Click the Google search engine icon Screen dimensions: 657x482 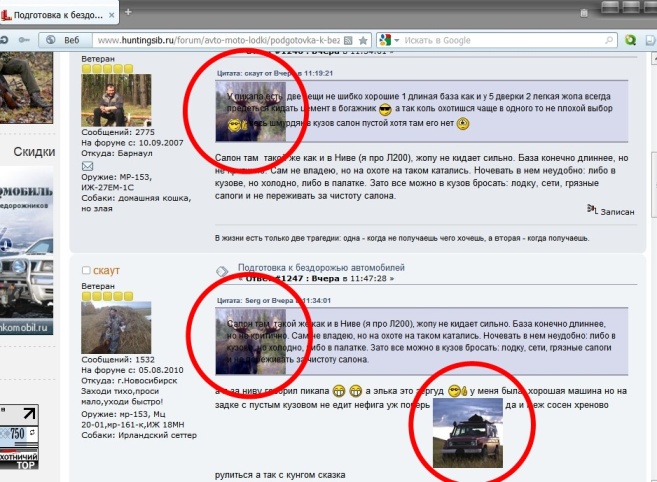click(x=383, y=40)
